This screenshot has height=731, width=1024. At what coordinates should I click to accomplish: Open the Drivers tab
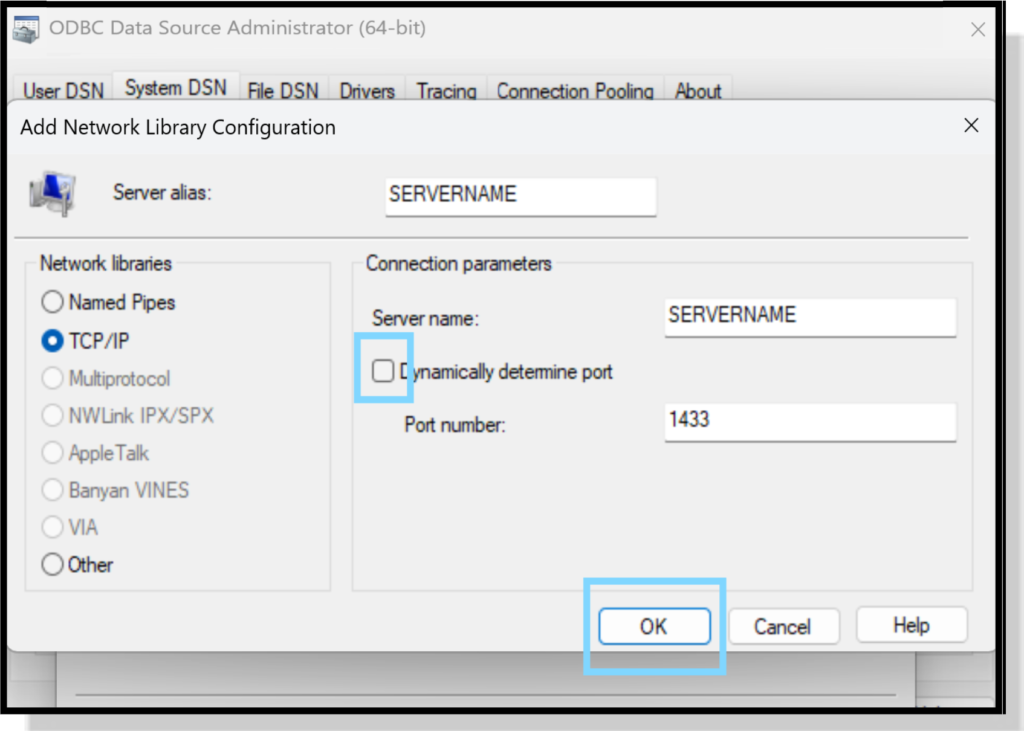coord(367,91)
